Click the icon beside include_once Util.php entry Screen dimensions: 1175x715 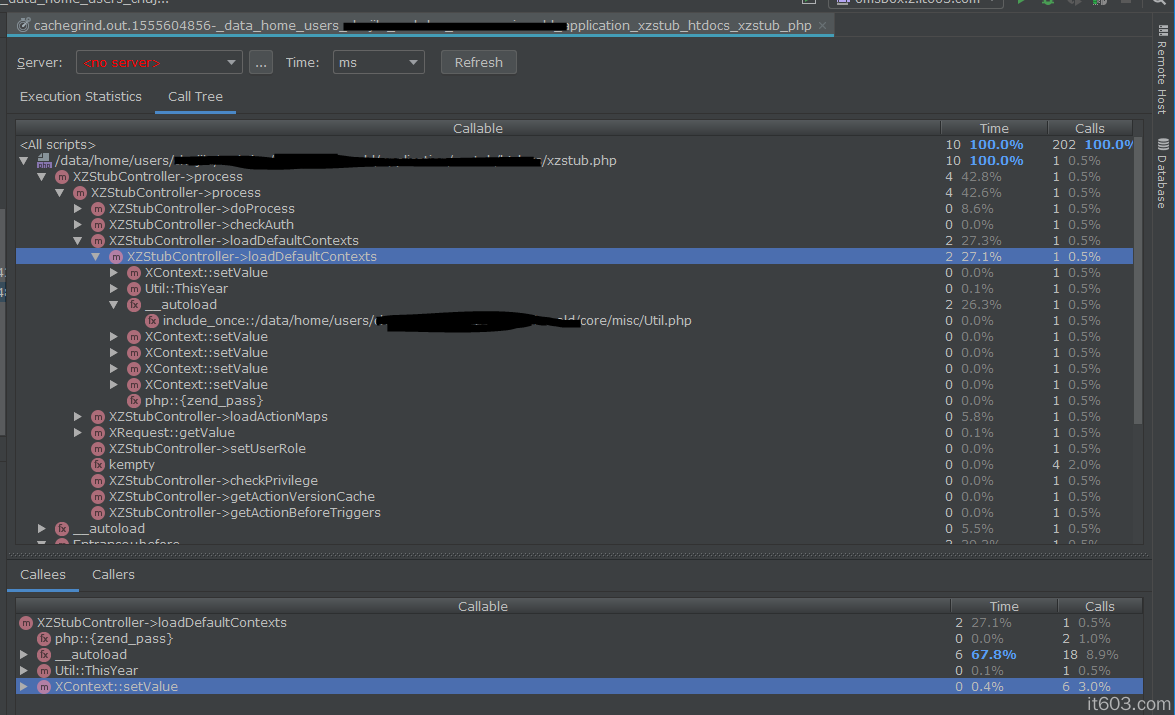(x=152, y=321)
